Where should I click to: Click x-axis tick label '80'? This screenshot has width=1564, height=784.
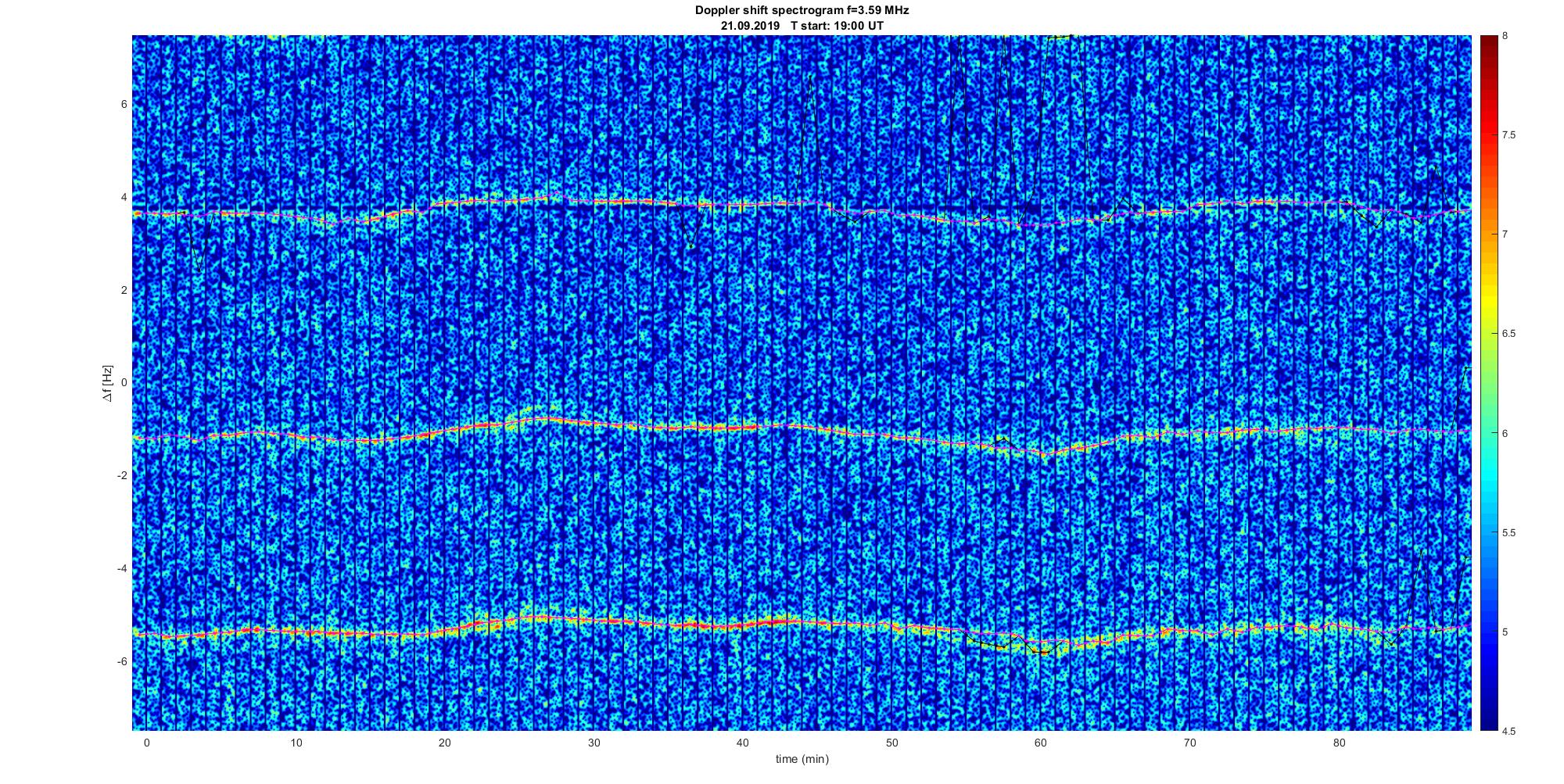1340,743
